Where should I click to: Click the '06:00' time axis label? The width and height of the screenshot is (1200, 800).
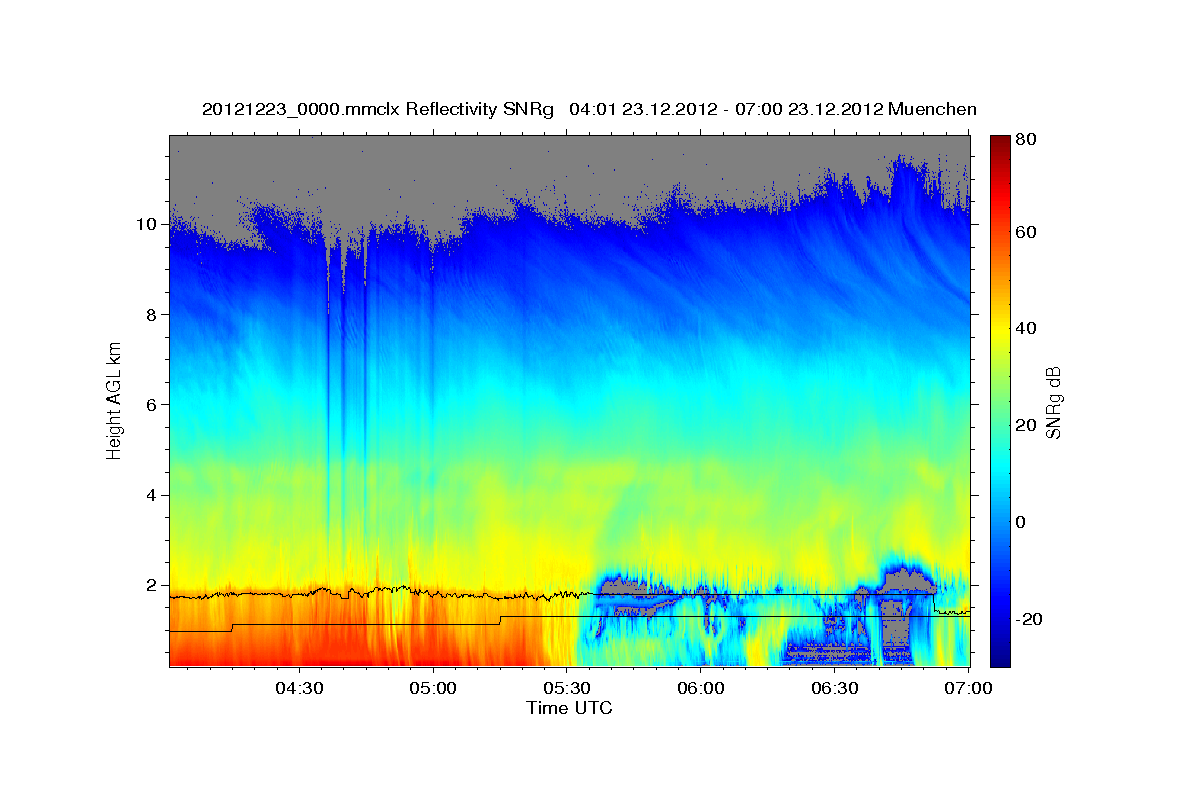pos(701,688)
